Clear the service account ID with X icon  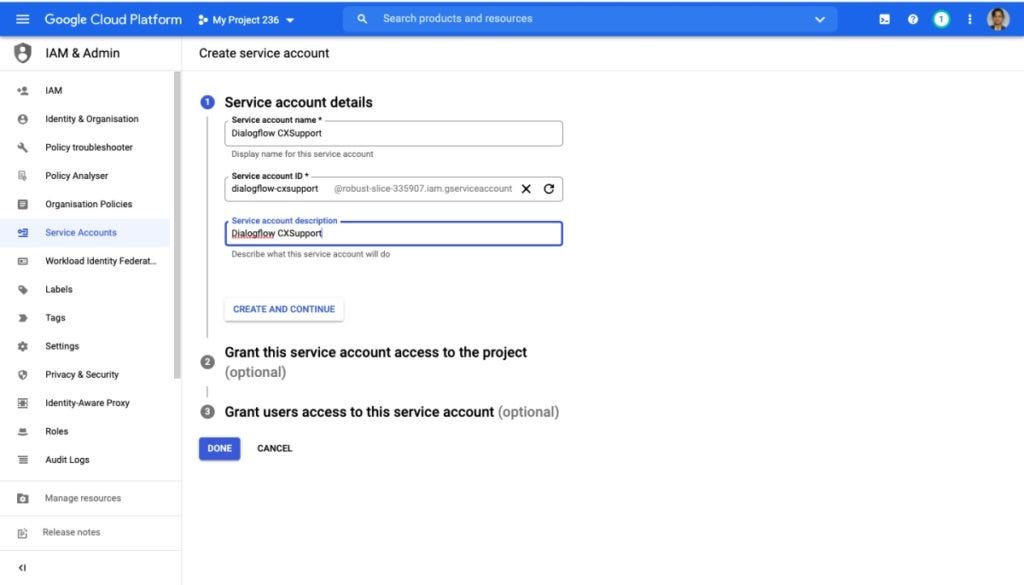(526, 189)
